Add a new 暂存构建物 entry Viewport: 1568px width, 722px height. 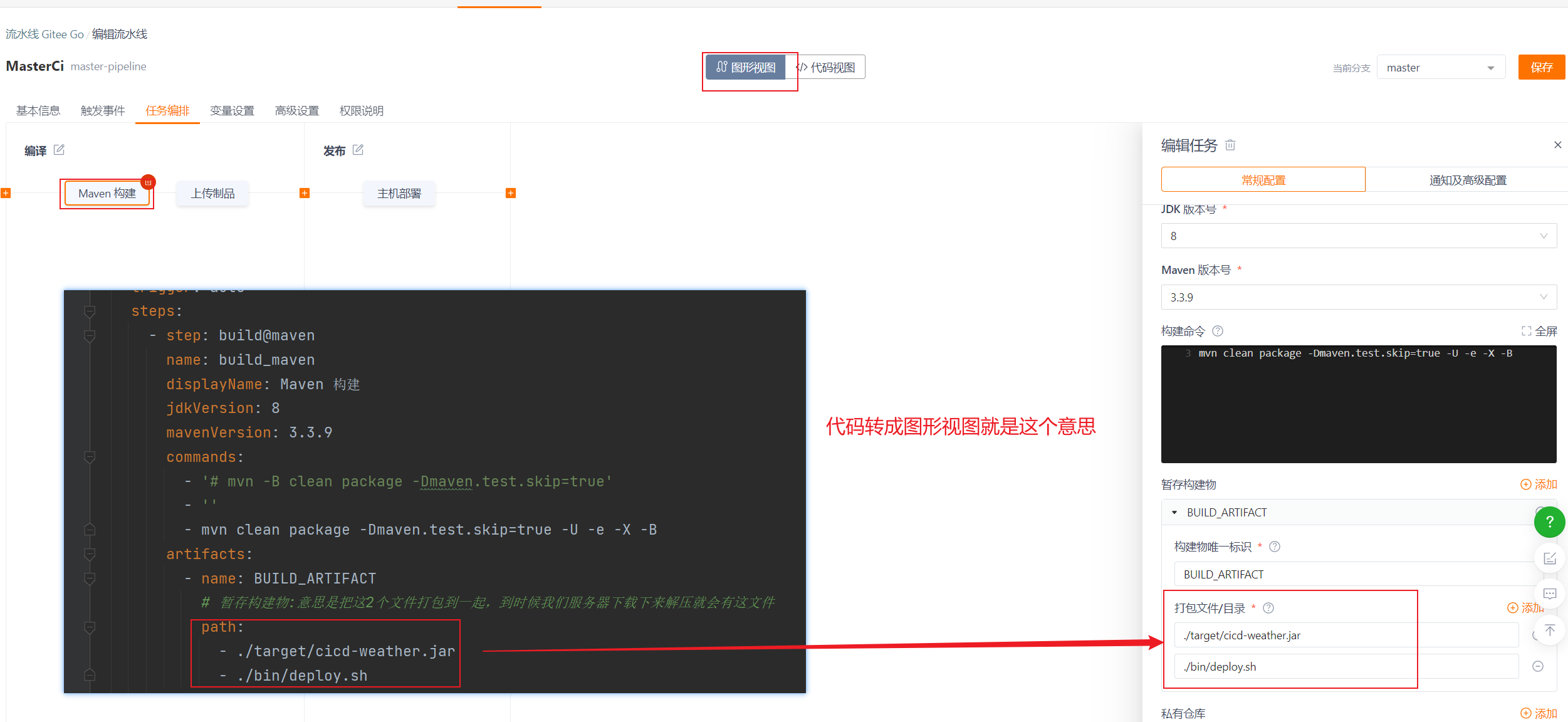pos(1539,484)
